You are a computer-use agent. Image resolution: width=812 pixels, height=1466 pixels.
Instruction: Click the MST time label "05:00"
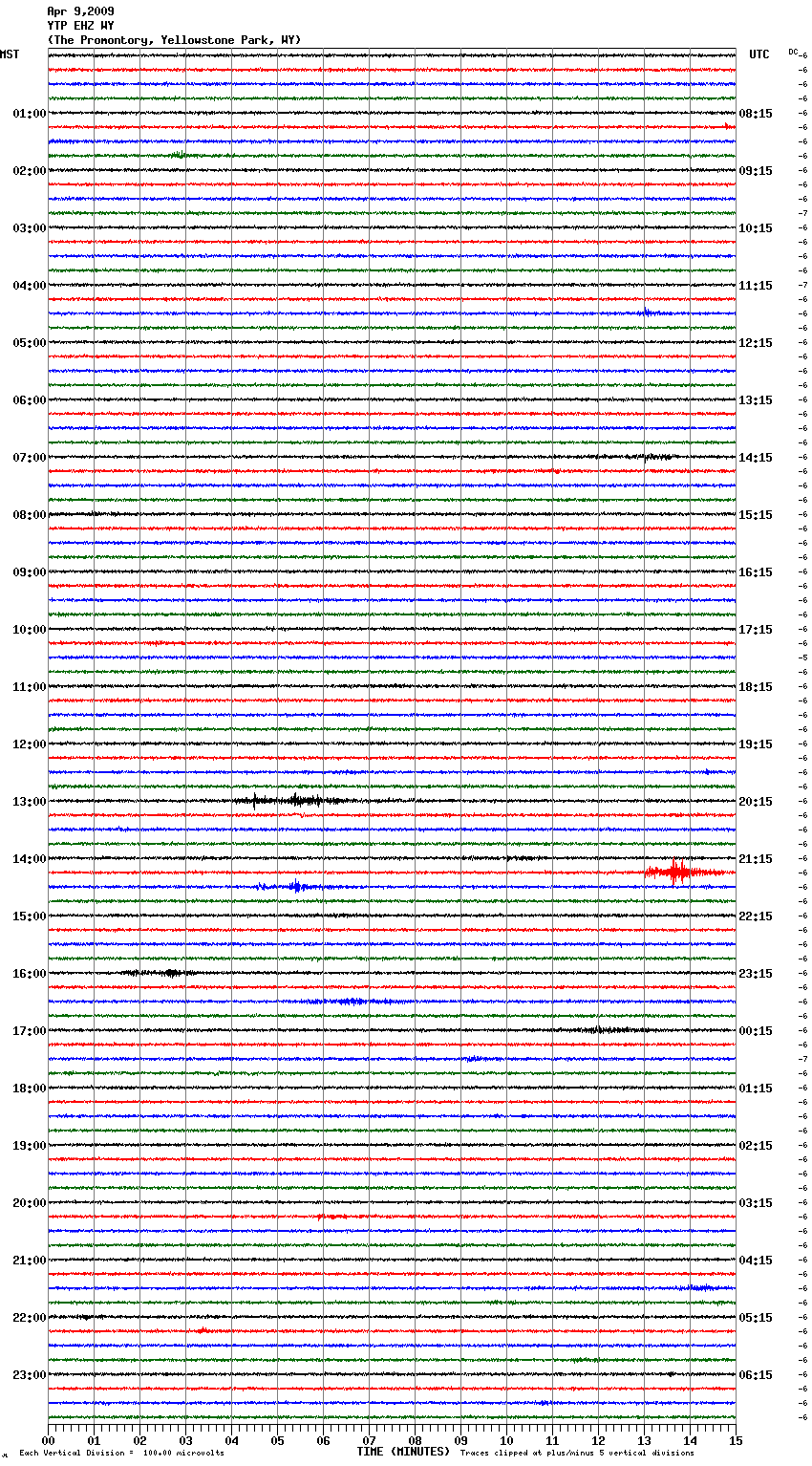tap(30, 343)
